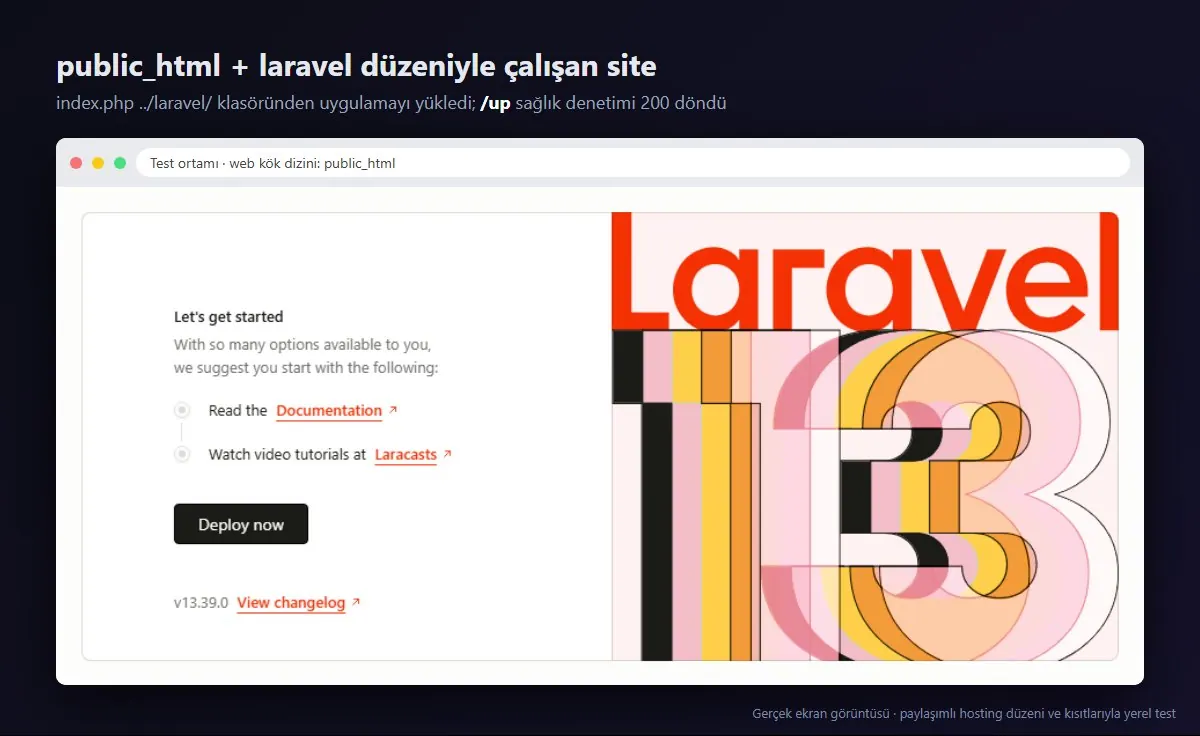1200x736 pixels.
Task: Open the Laracasts link
Action: 406,455
